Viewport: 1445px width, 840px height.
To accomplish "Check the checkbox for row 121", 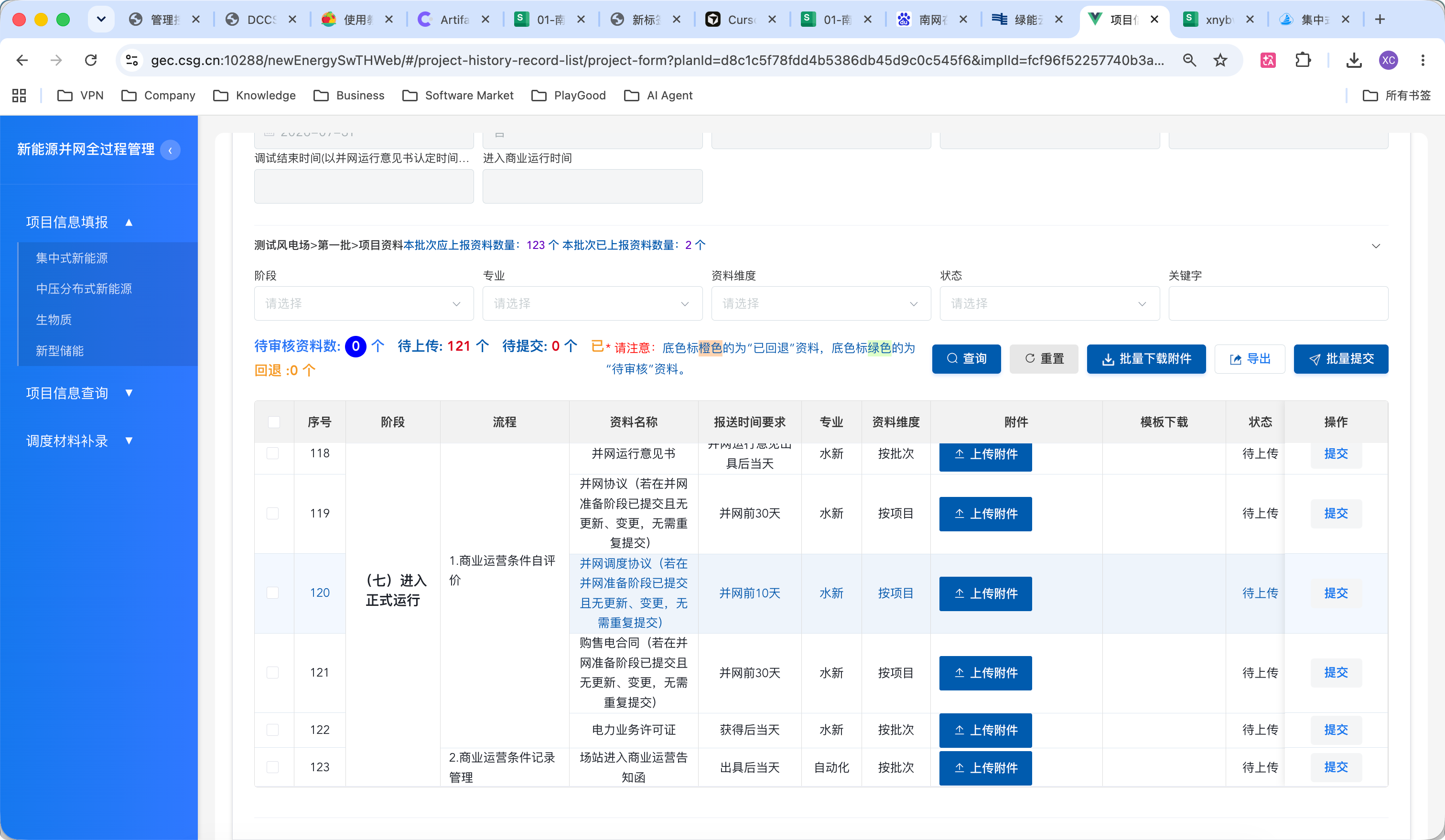I will pyautogui.click(x=273, y=672).
